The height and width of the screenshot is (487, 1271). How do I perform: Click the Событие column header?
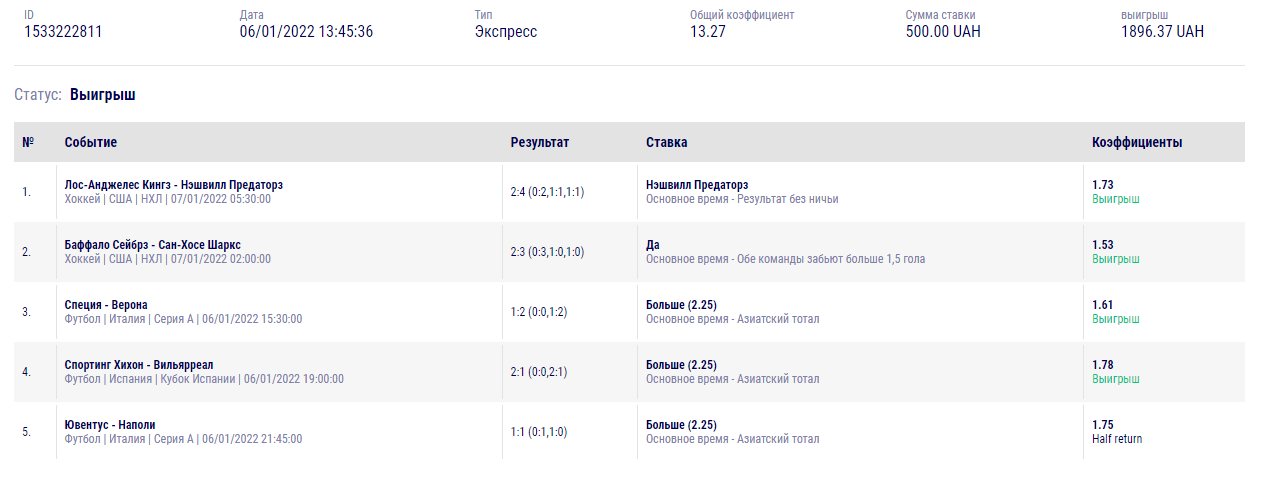91,142
